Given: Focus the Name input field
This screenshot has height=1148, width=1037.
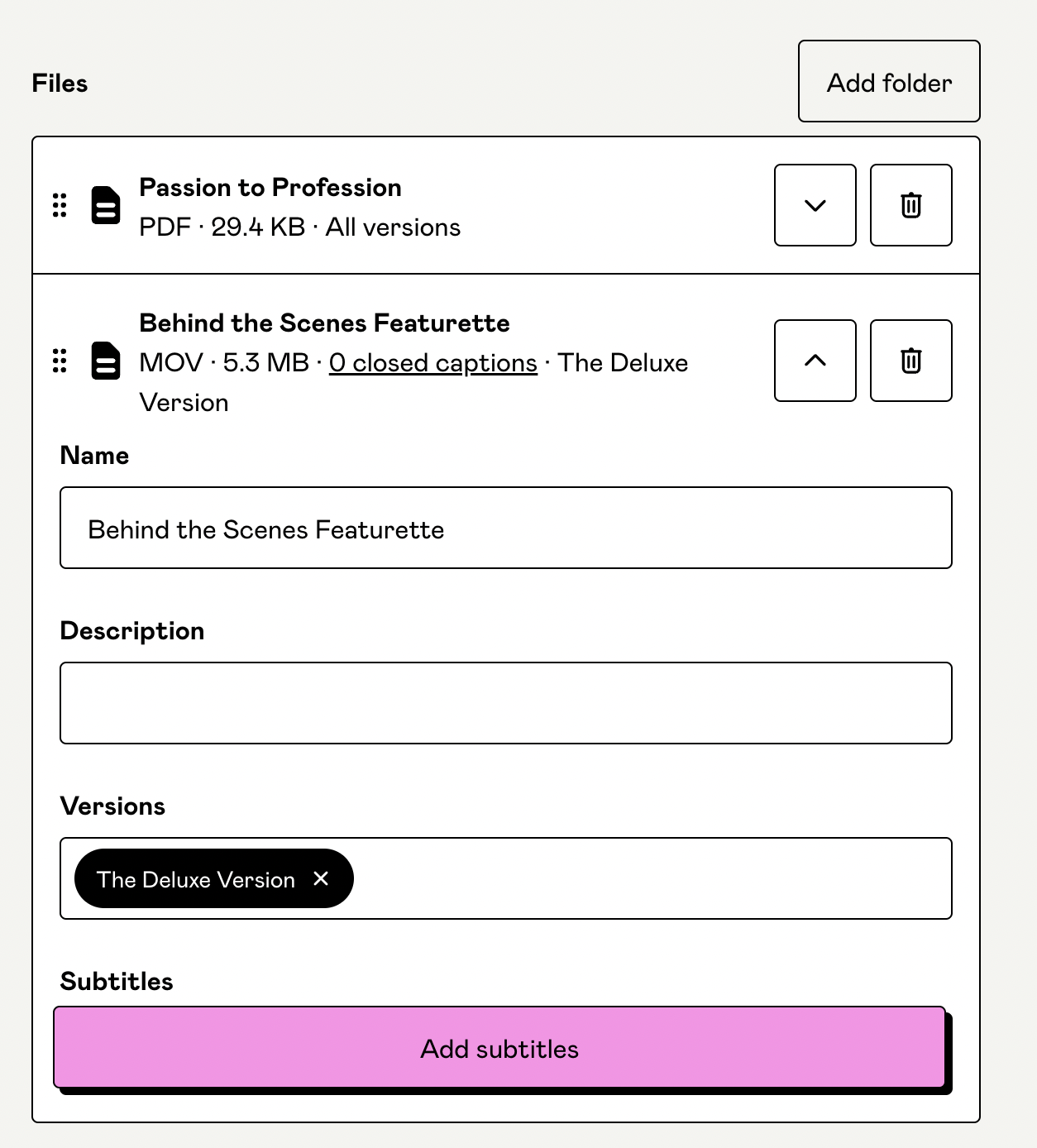Looking at the screenshot, I should 505,529.
